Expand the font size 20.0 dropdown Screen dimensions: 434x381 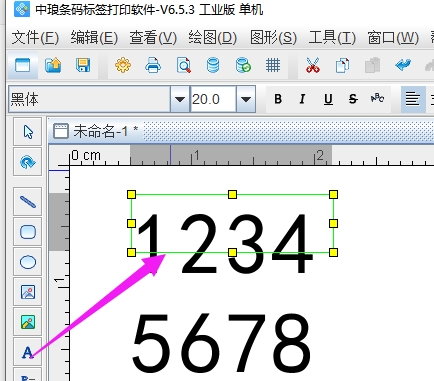pos(246,99)
